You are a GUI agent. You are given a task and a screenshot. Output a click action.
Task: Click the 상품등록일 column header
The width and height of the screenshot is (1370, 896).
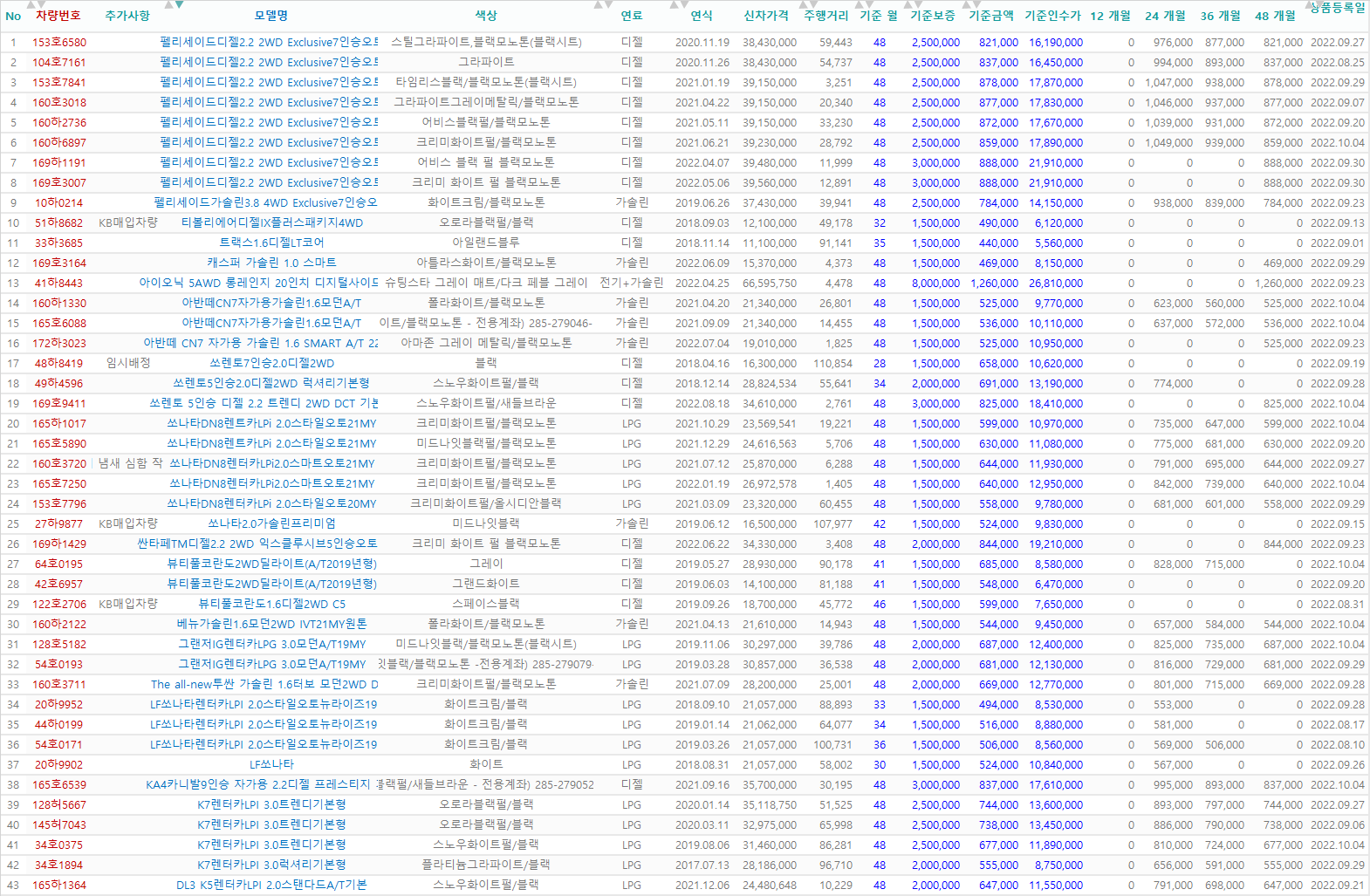[x=1338, y=9]
